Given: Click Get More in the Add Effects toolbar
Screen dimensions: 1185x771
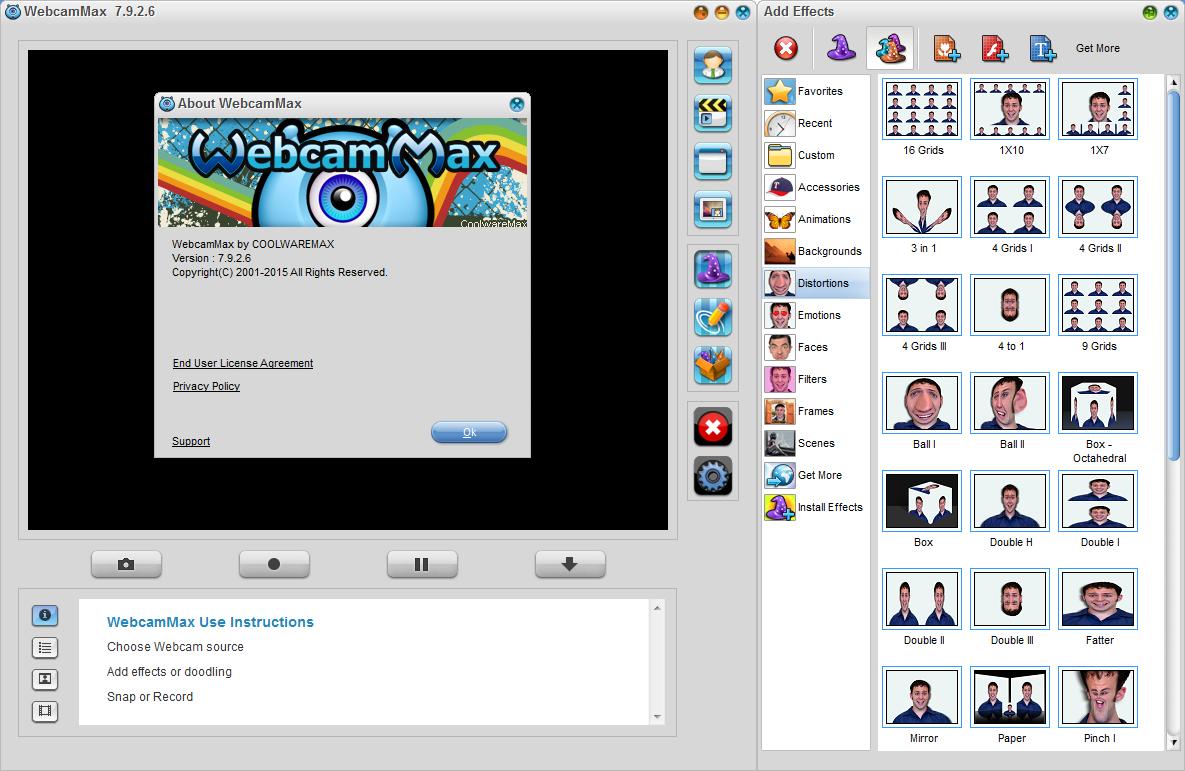Looking at the screenshot, I should 1097,48.
